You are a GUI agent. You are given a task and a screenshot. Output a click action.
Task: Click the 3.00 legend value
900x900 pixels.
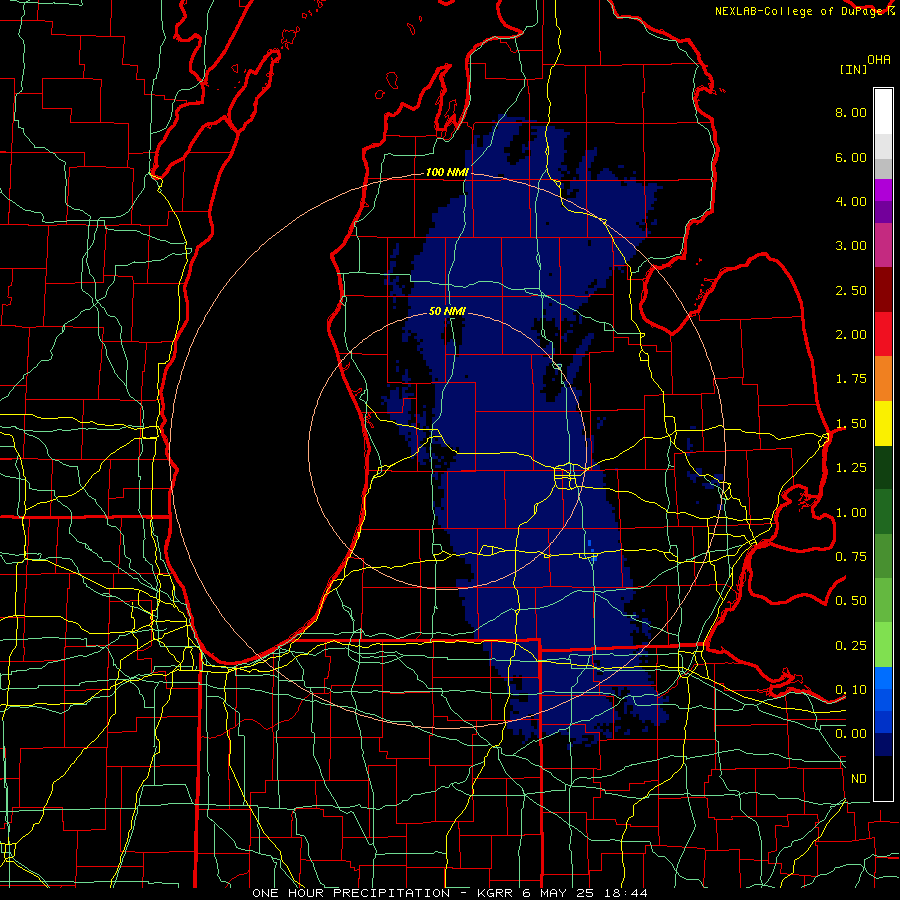click(851, 246)
